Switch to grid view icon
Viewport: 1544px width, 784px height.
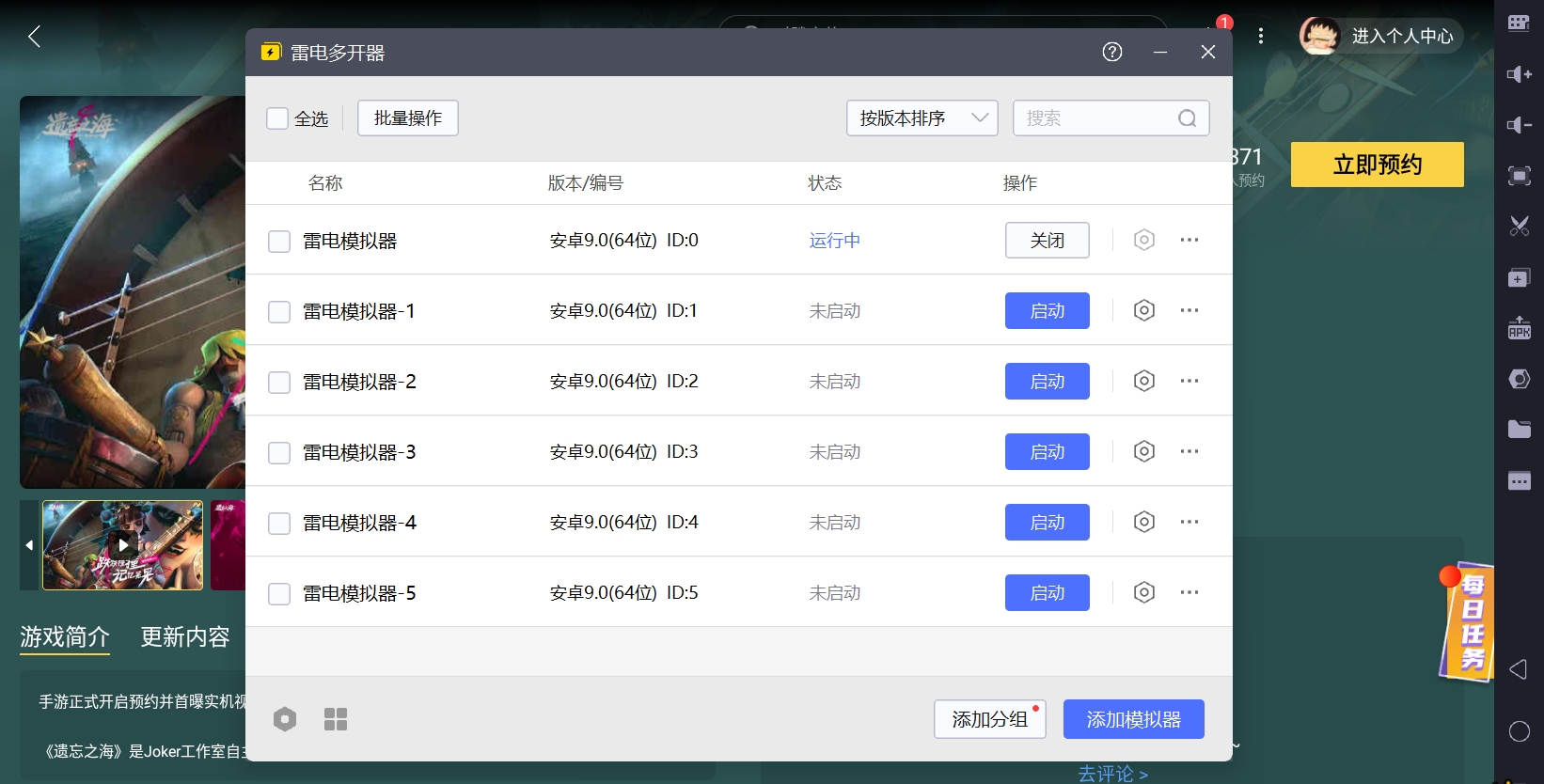click(336, 719)
